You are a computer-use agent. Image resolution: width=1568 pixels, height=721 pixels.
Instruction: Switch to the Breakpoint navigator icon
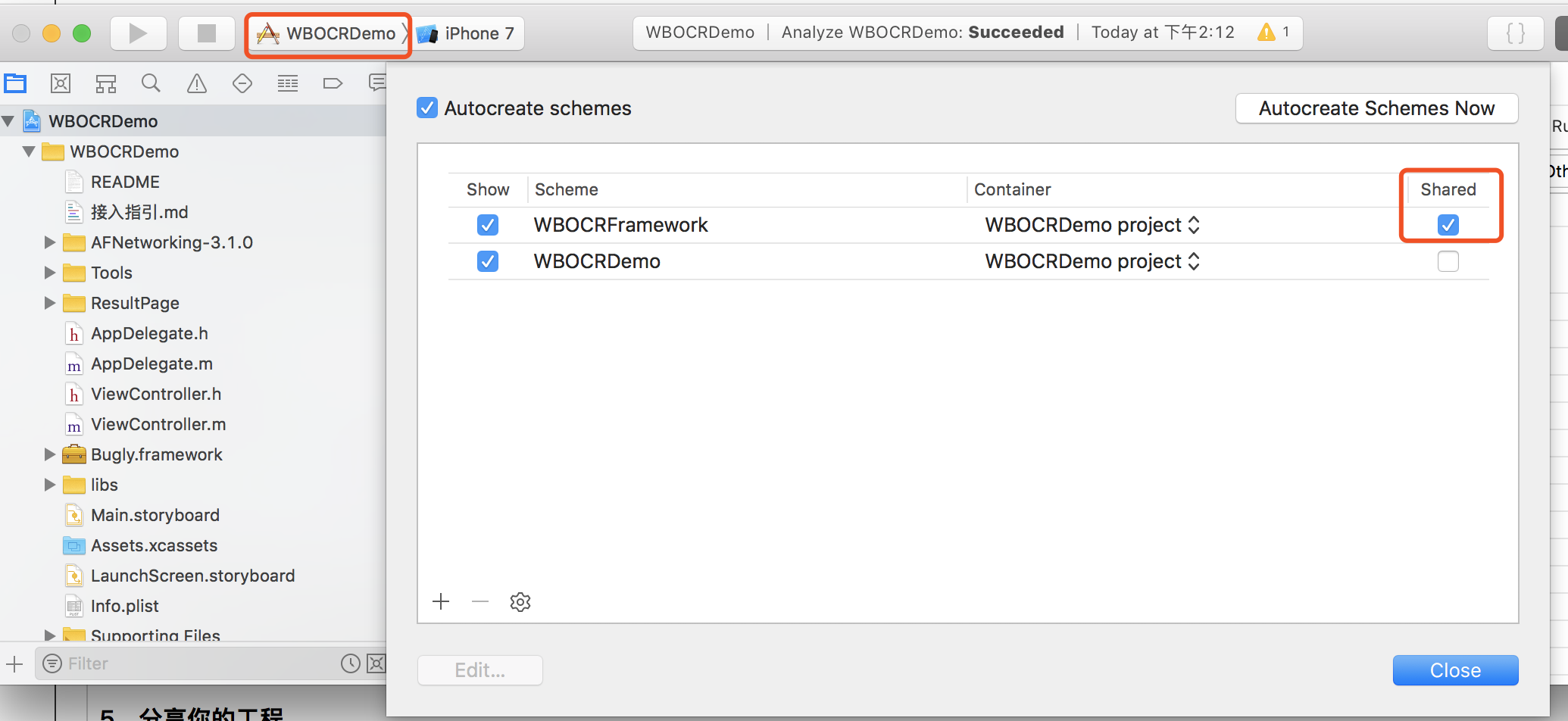[333, 83]
